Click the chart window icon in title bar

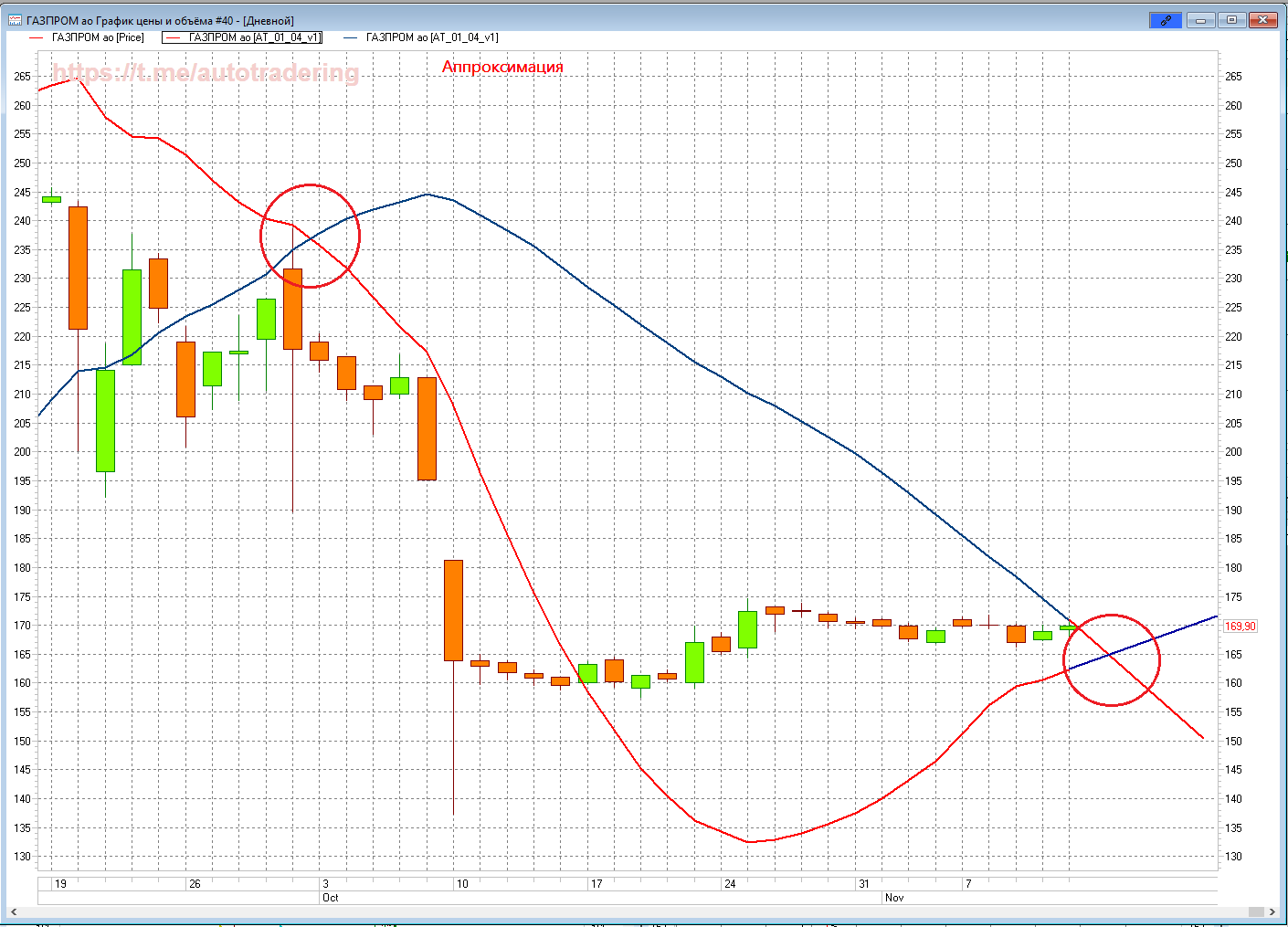(x=15, y=20)
